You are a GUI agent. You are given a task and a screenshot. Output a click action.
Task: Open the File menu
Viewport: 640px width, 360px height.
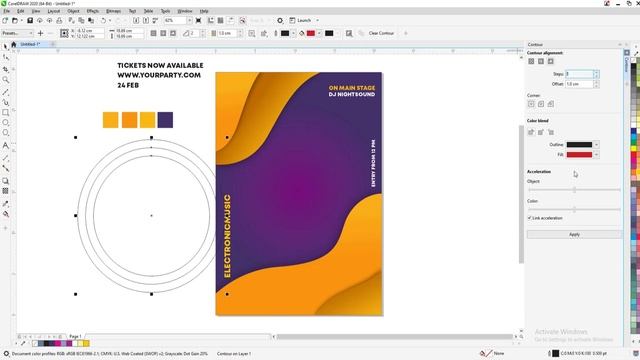pos(7,11)
